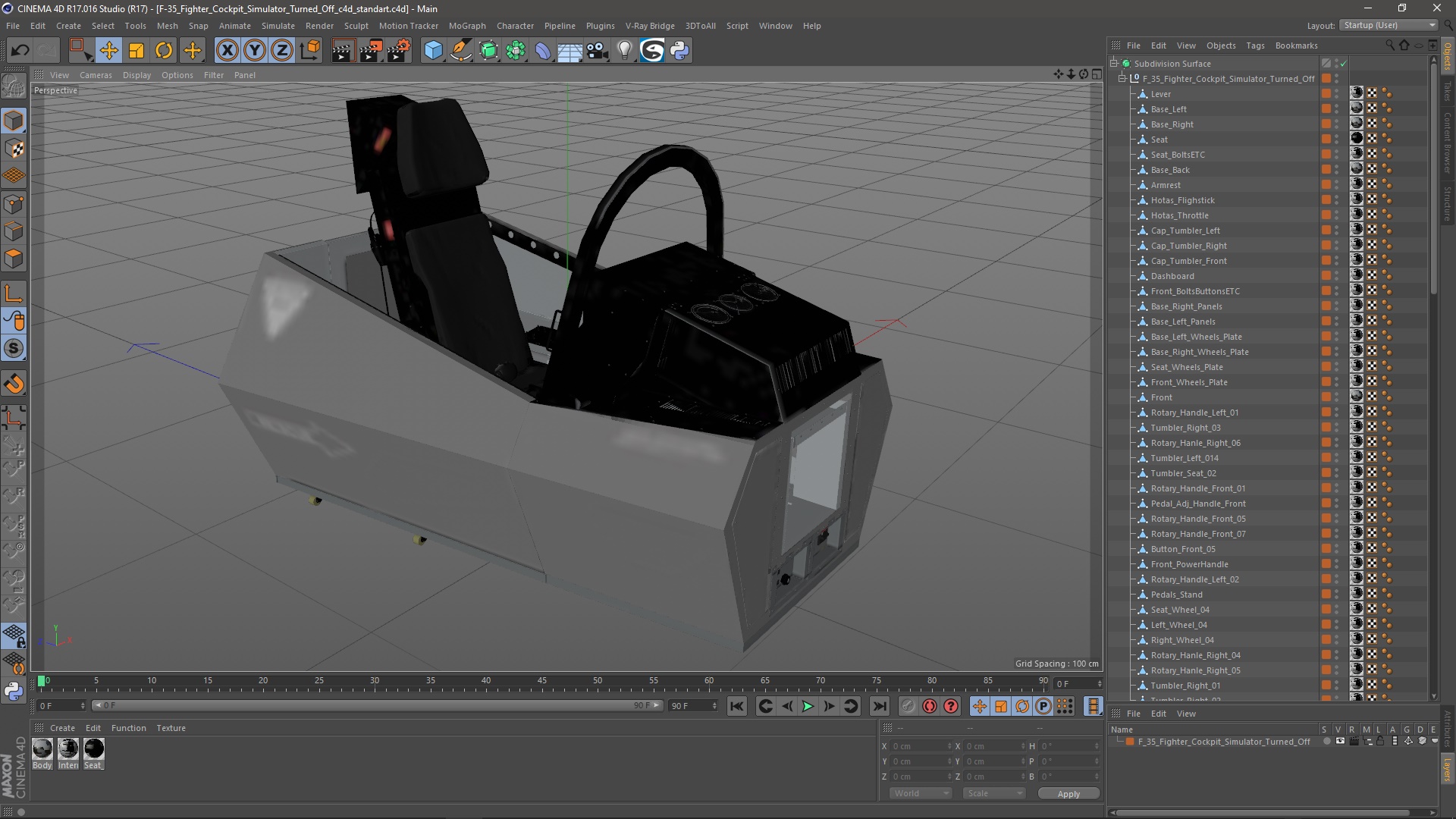
Task: Open the Spline Pen tool
Action: 460,51
